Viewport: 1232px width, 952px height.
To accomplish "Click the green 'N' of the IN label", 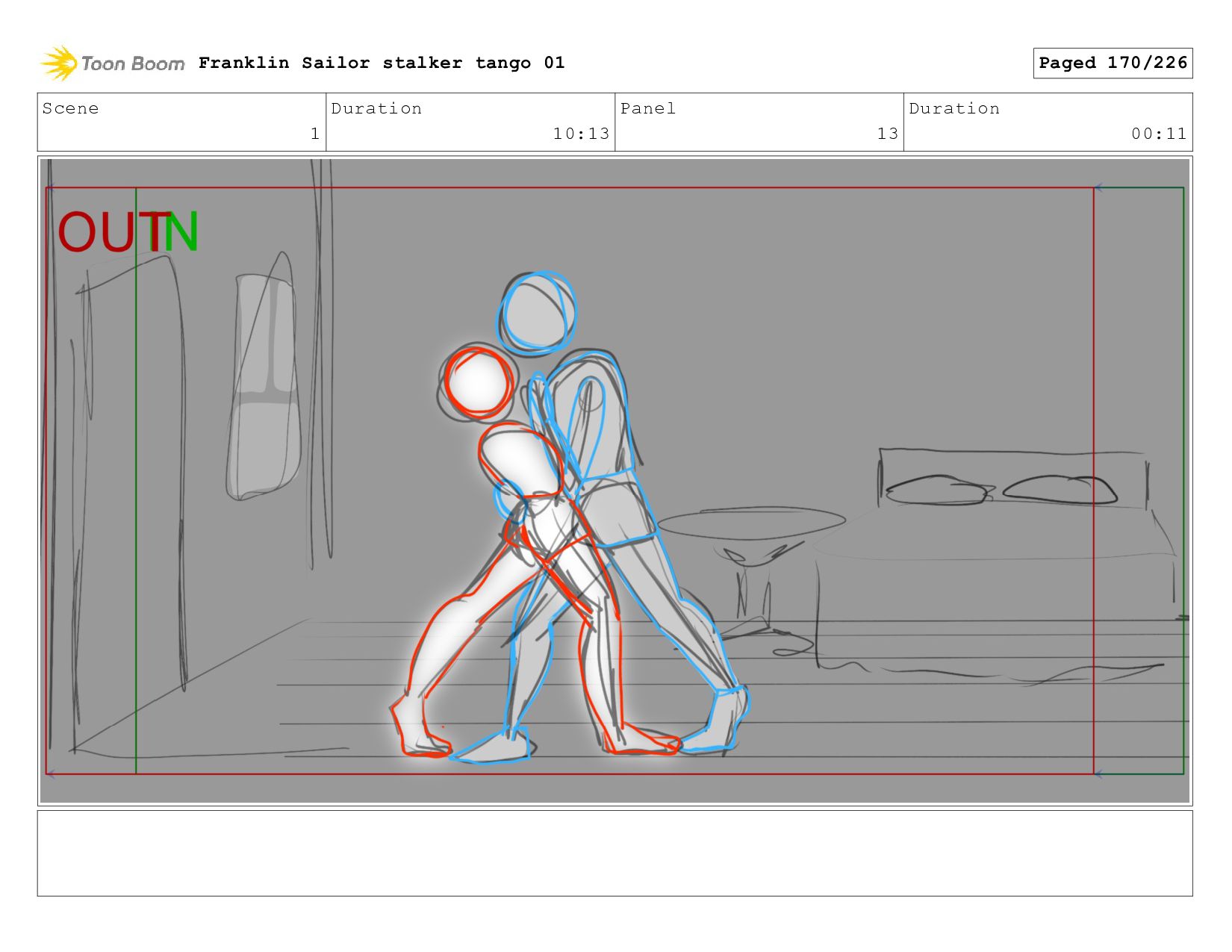I will (x=181, y=232).
